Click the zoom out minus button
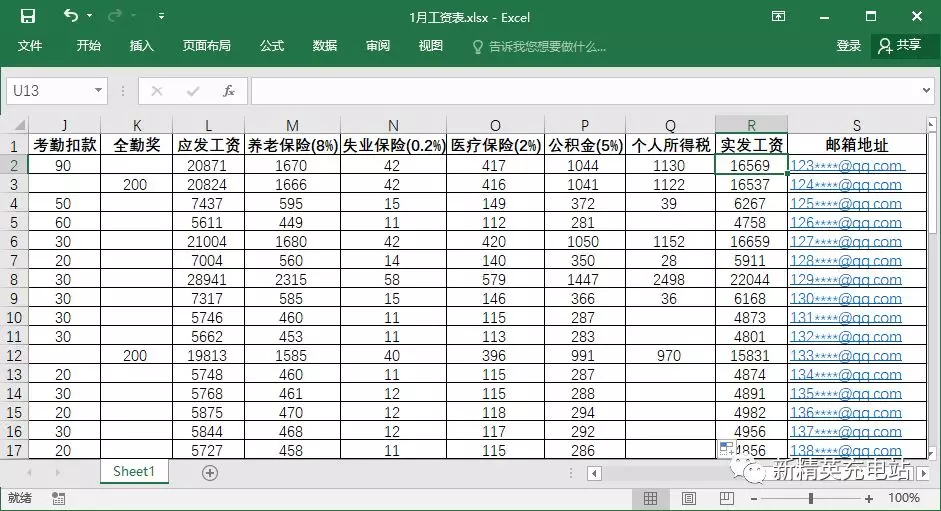The height and width of the screenshot is (511, 941). (x=754, y=498)
